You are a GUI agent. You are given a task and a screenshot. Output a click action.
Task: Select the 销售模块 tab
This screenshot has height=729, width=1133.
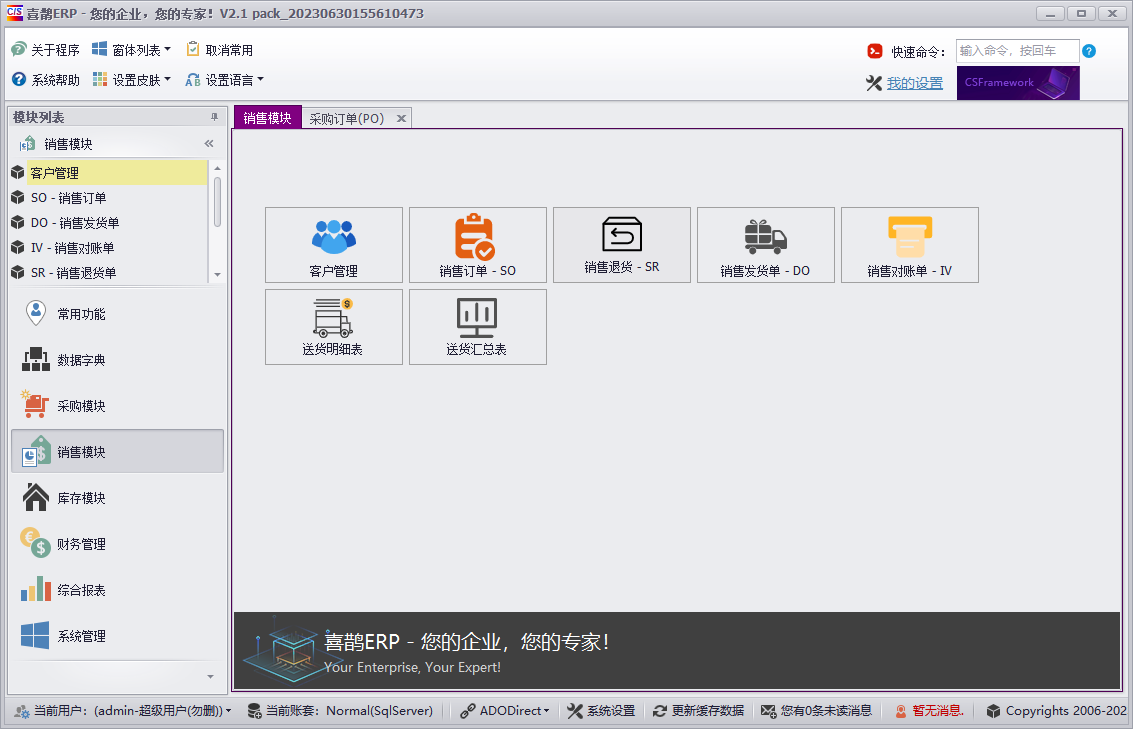click(x=267, y=117)
